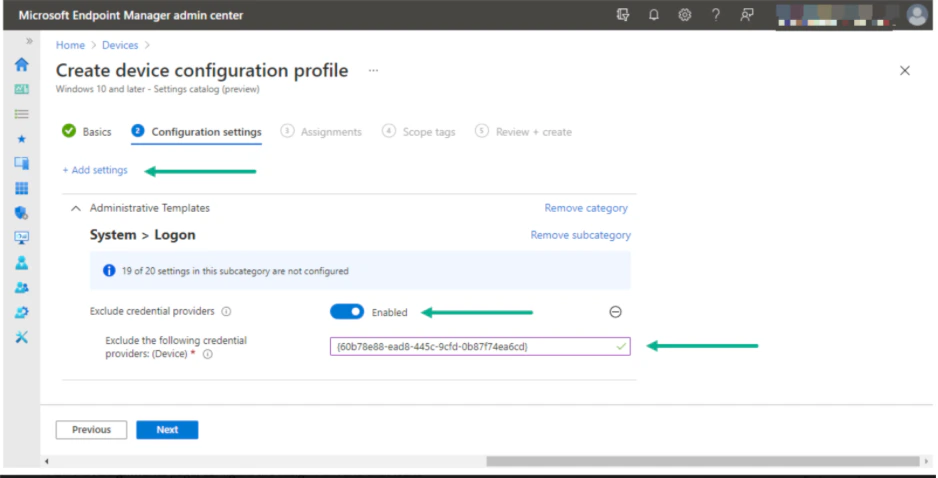Open Endpoint security shield icon
Image resolution: width=938 pixels, height=478 pixels.
coord(22,213)
